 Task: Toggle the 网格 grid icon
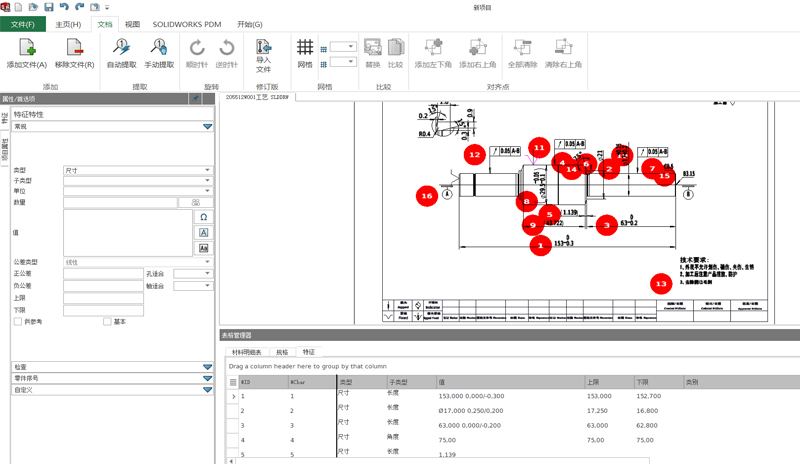(305, 47)
